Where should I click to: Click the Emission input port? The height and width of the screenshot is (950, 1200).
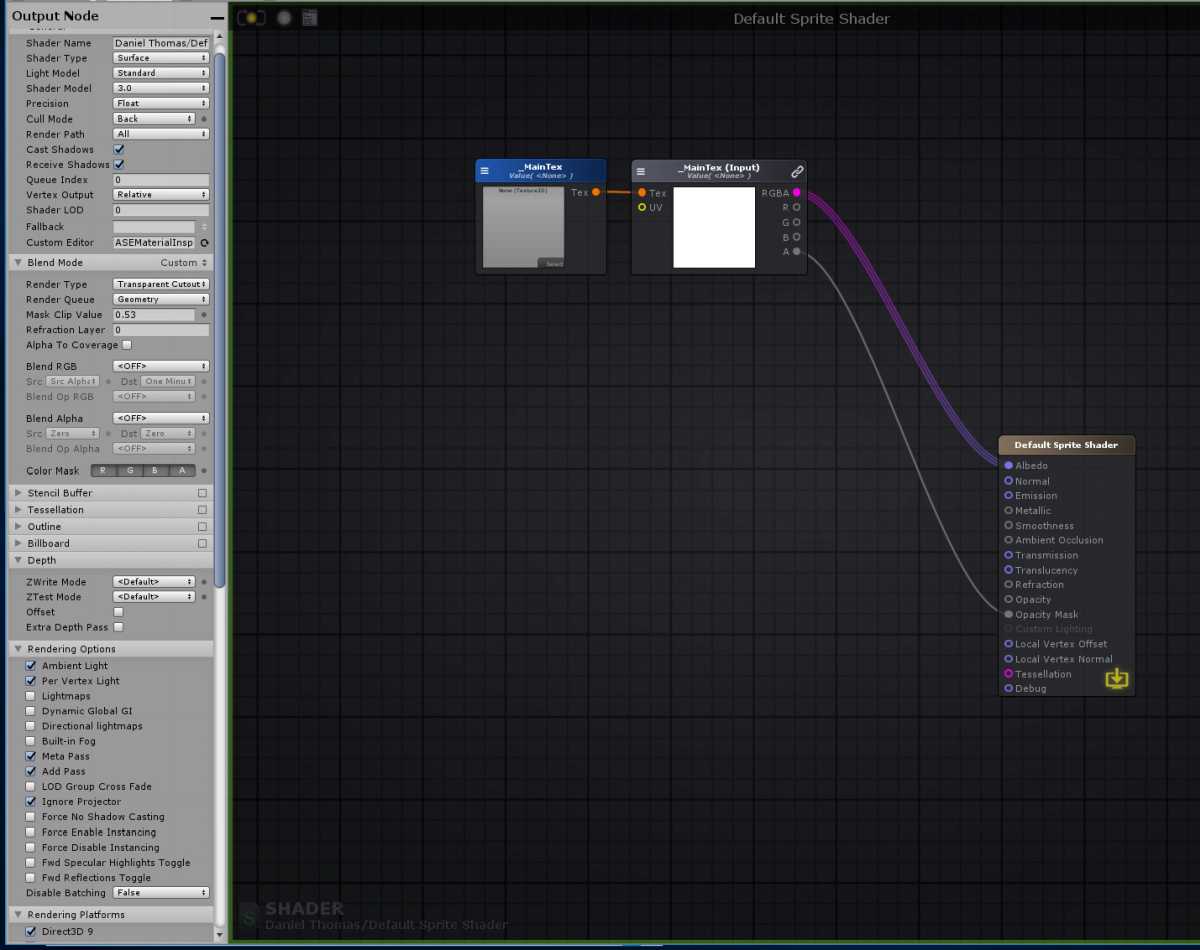pos(1009,495)
